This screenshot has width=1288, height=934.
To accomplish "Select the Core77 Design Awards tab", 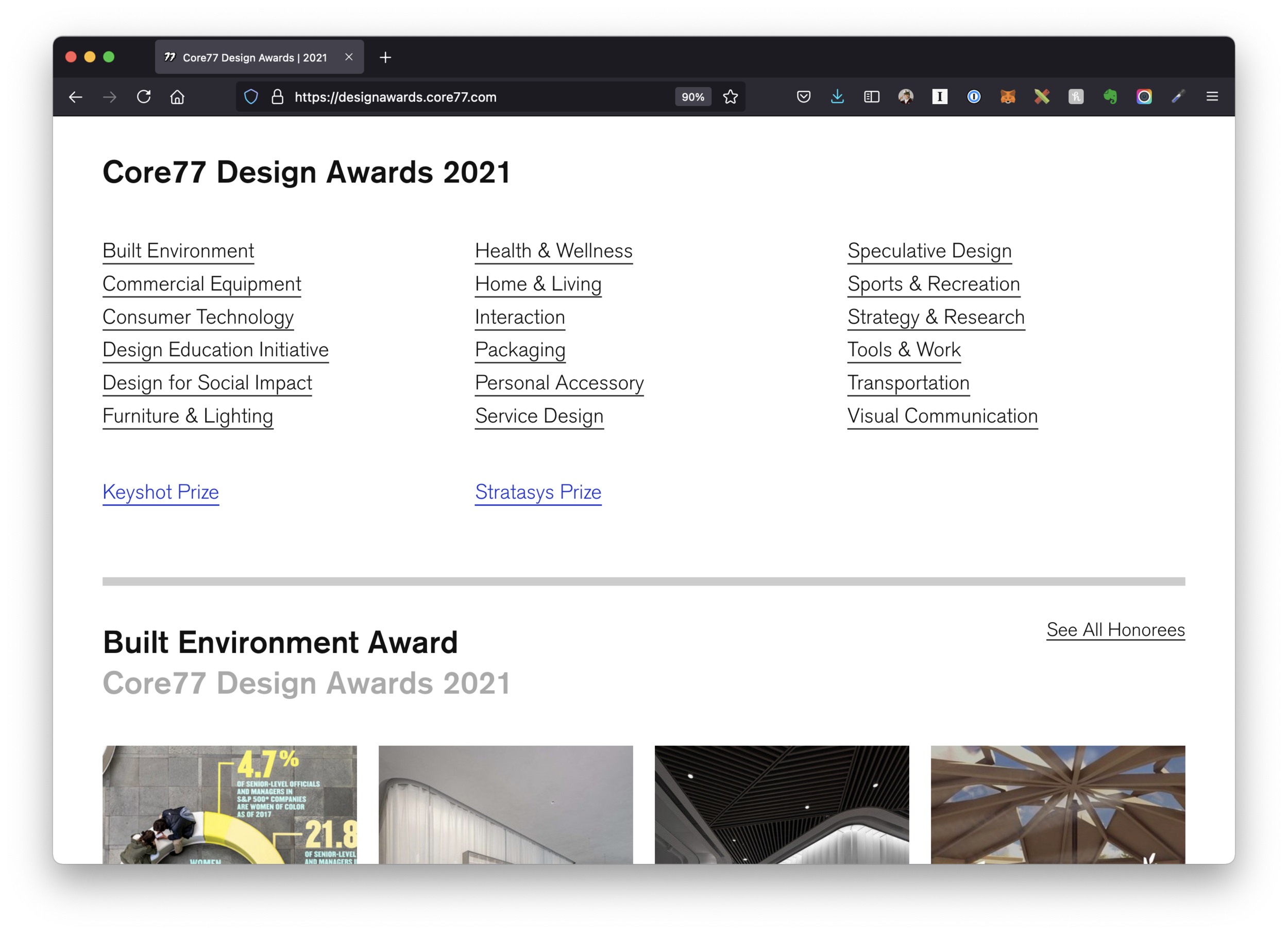I will tap(255, 57).
